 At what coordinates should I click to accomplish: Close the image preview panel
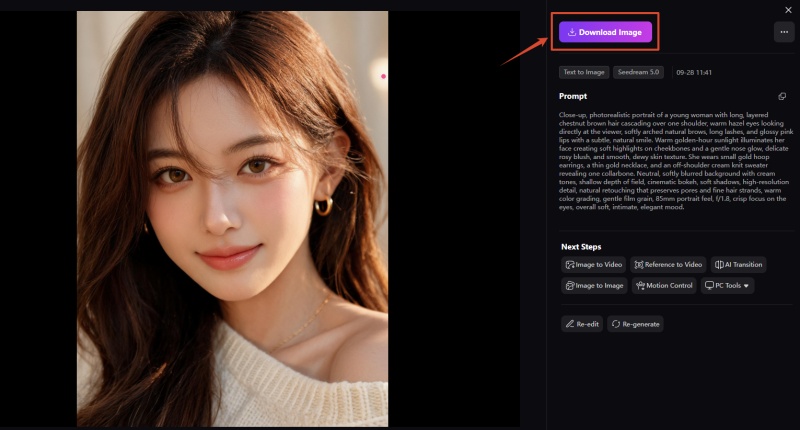coord(788,10)
